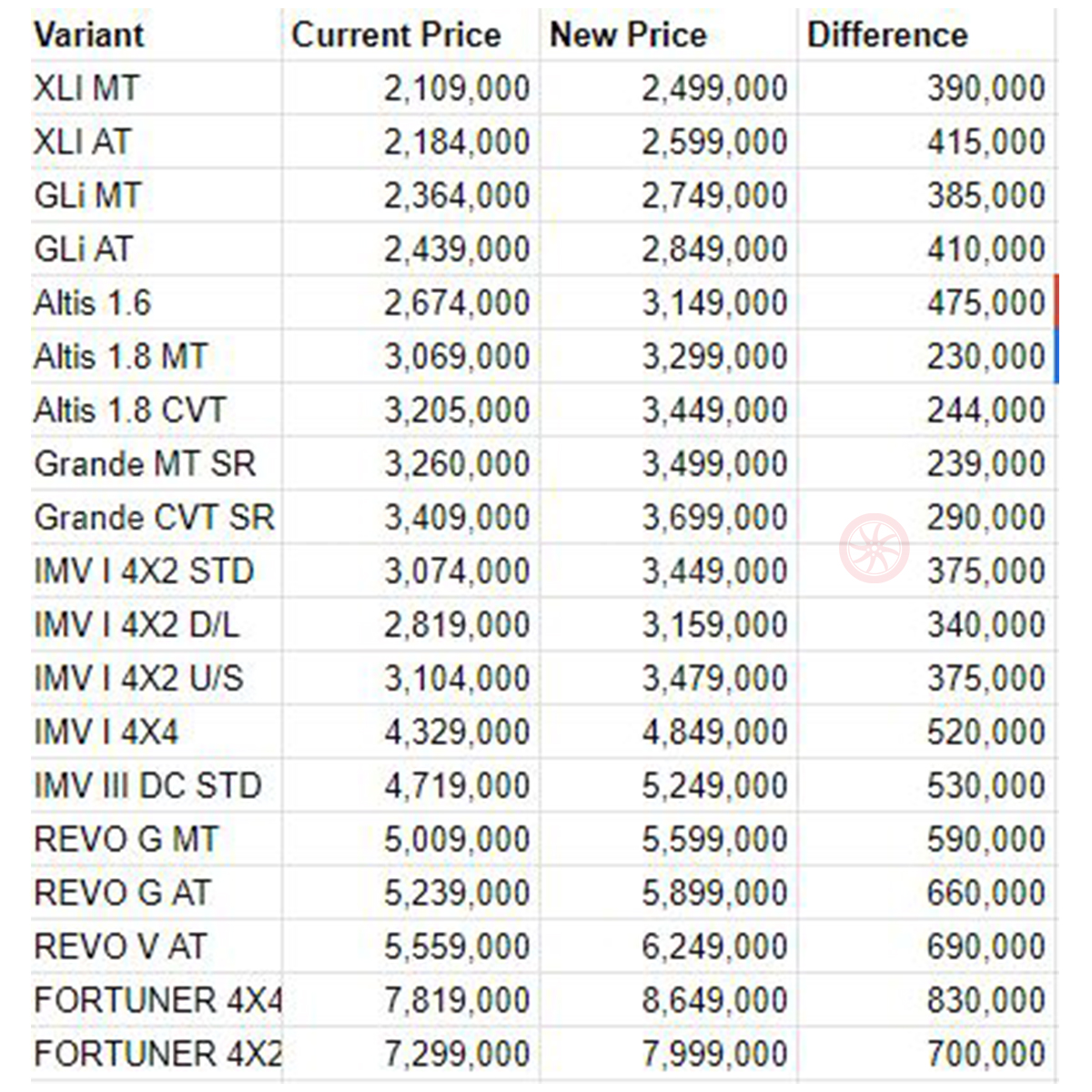The width and height of the screenshot is (1092, 1092).
Task: Click IMV III DC STD variant cell
Action: tap(157, 786)
